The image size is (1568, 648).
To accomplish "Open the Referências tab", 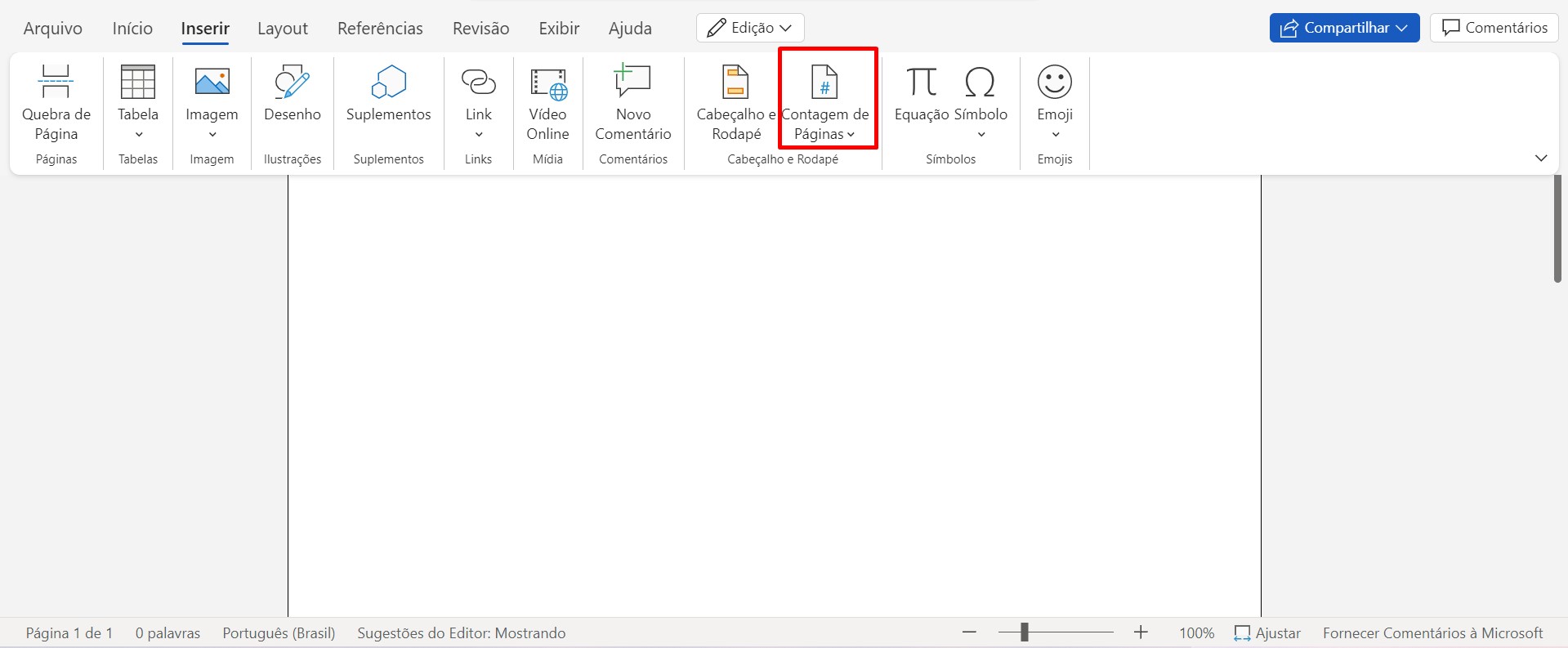I will click(x=380, y=29).
